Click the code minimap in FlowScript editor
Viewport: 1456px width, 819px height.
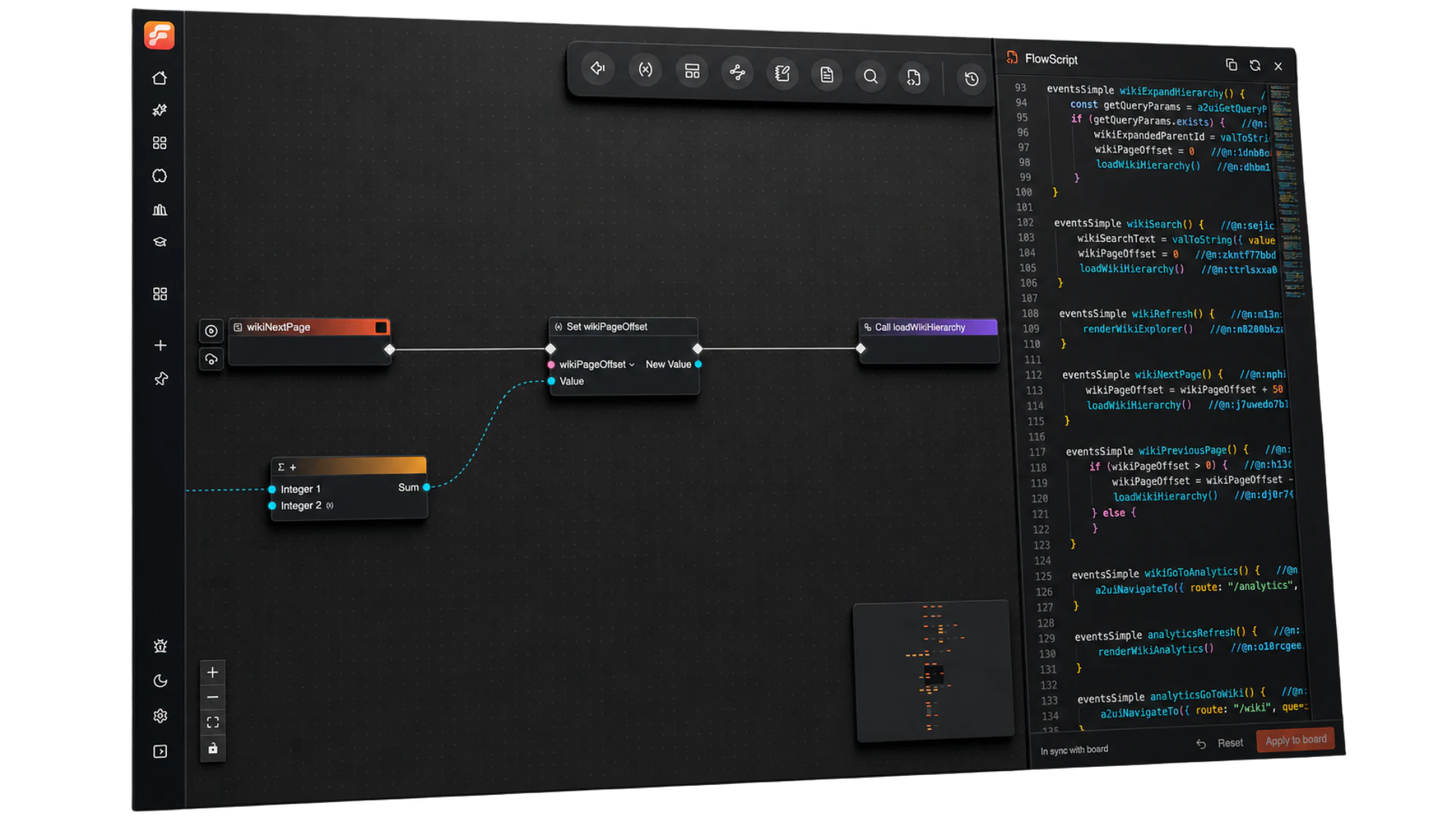tap(1288, 190)
